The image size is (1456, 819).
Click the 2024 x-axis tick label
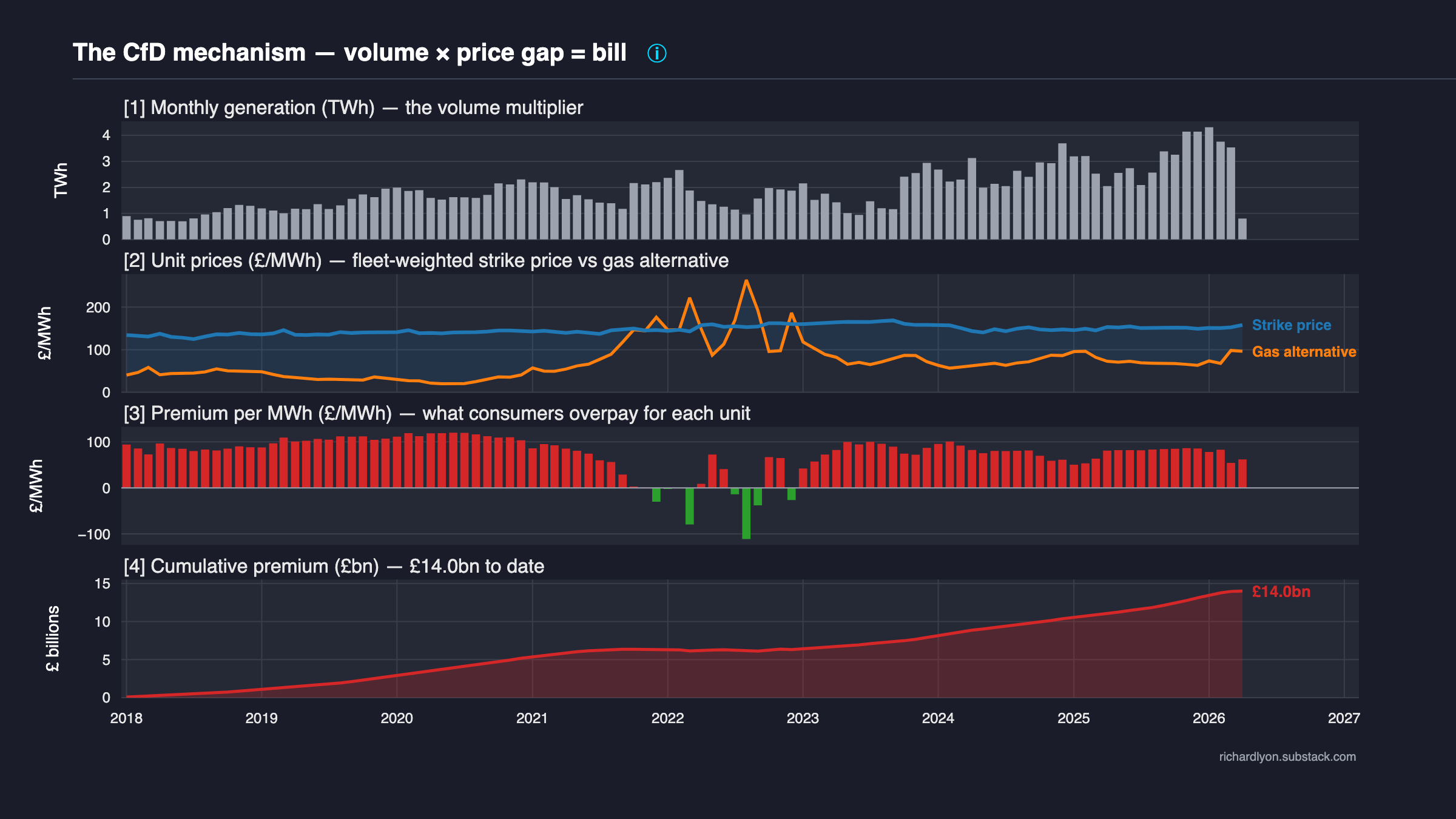(938, 718)
